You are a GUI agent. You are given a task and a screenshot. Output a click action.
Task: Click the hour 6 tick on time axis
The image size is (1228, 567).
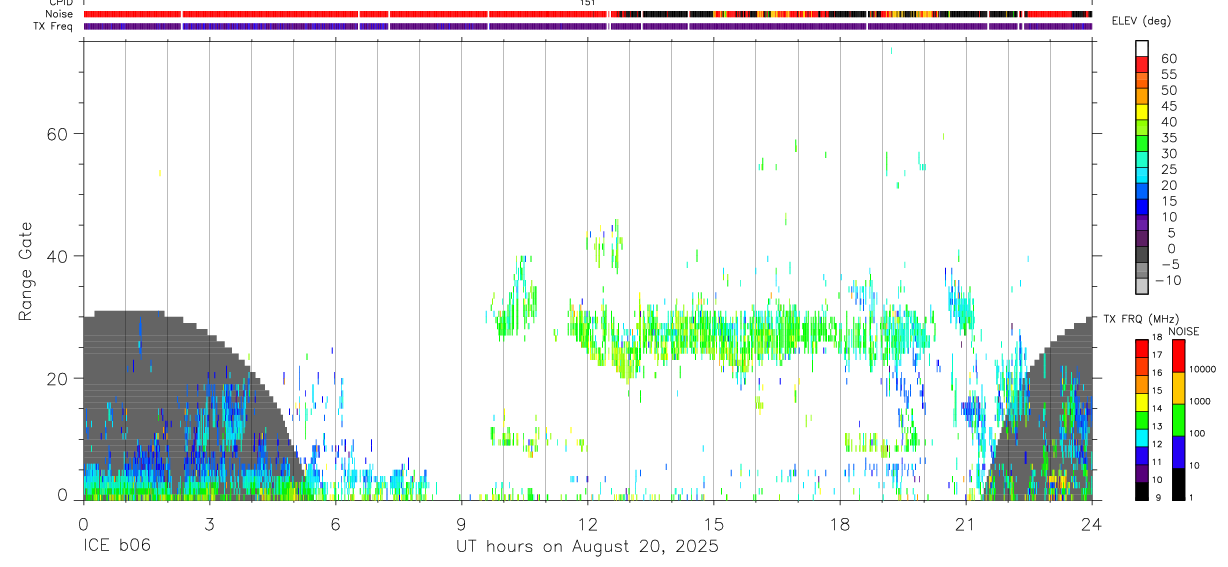click(x=335, y=524)
